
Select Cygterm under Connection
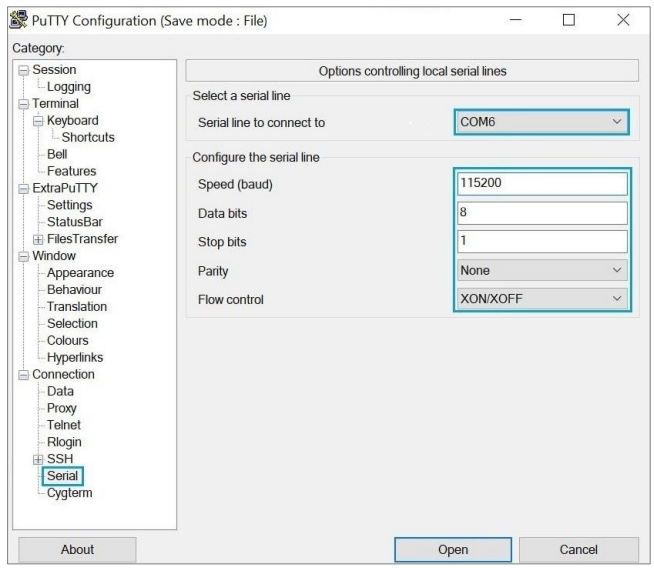(x=69, y=493)
